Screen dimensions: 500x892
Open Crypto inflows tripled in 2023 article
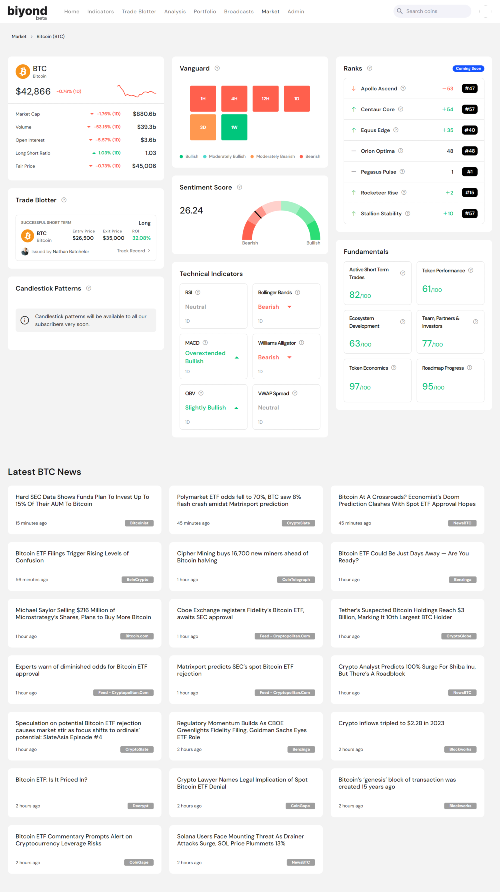point(407,736)
